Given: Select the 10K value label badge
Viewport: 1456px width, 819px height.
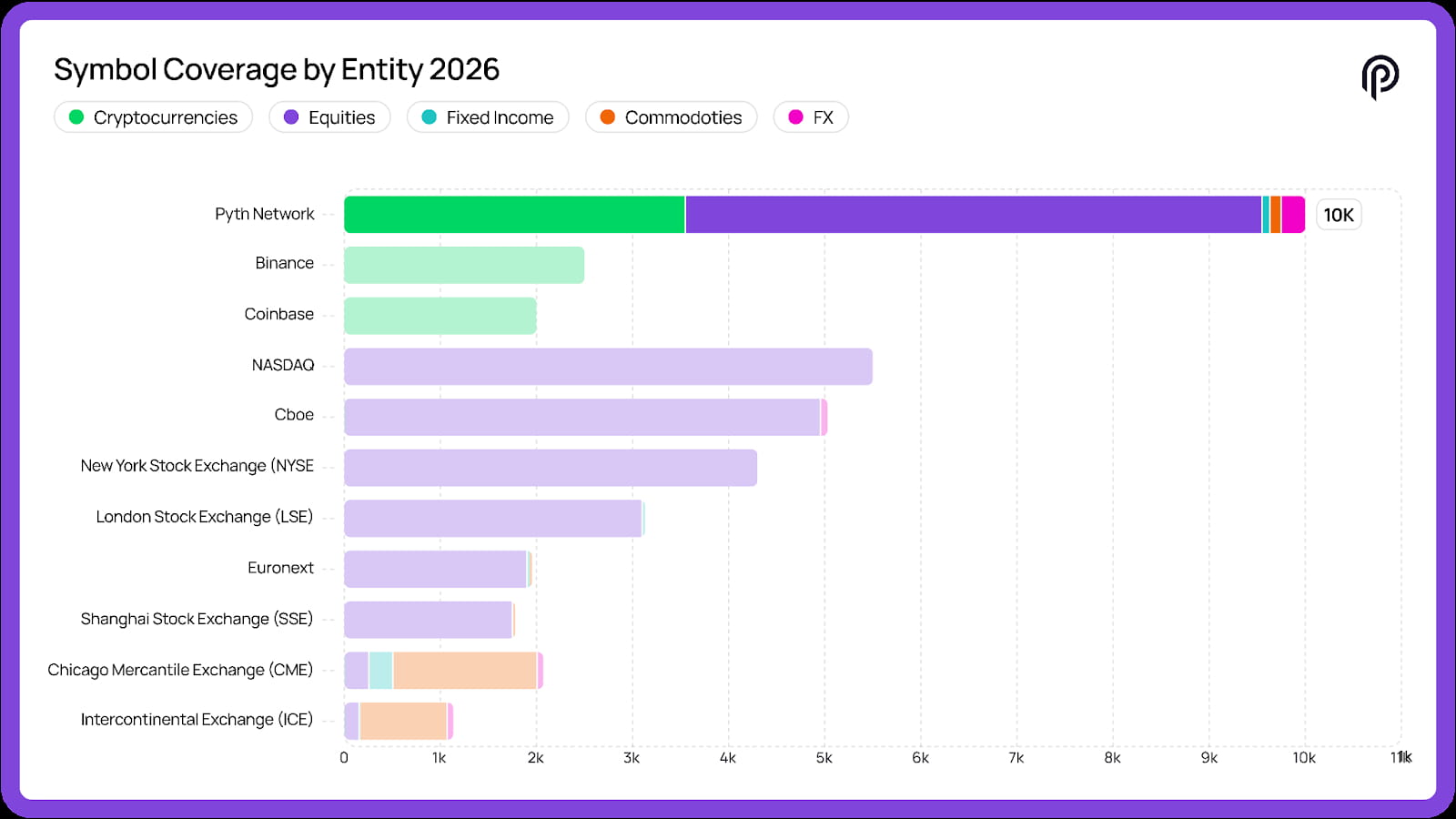Looking at the screenshot, I should (x=1339, y=215).
